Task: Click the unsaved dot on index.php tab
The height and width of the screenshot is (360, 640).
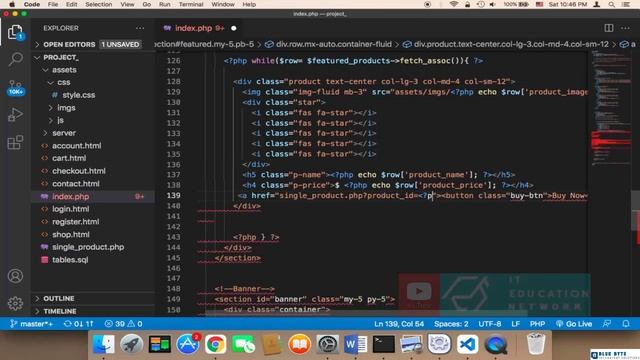Action: coord(233,28)
